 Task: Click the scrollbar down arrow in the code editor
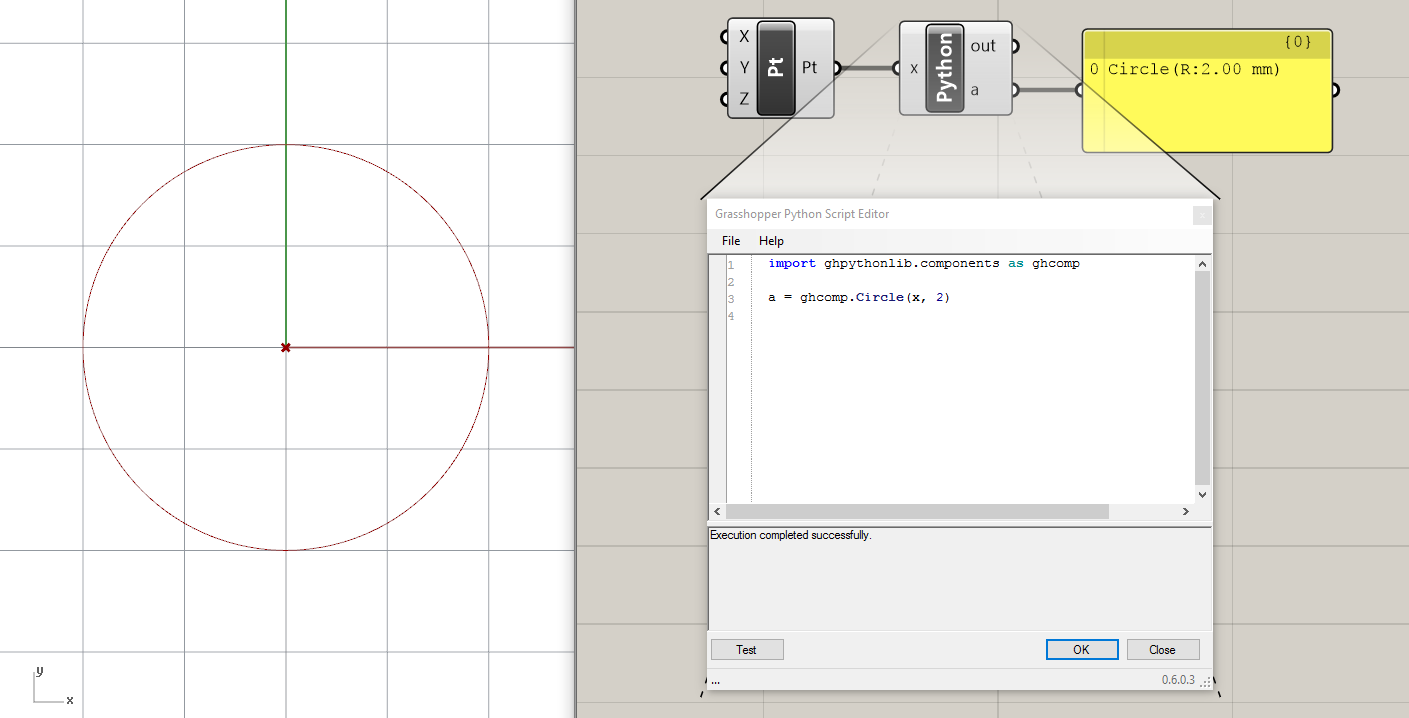pos(1202,494)
